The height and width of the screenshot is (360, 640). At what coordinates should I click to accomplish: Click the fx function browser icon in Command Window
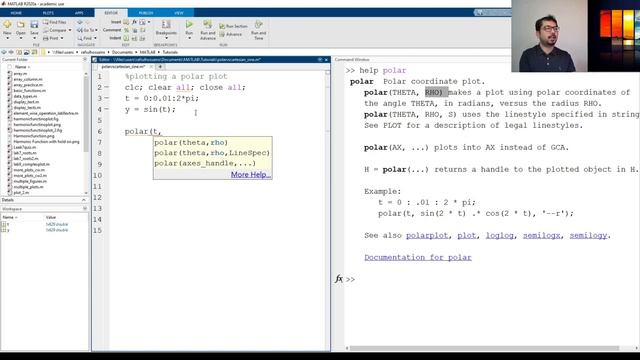[x=338, y=279]
